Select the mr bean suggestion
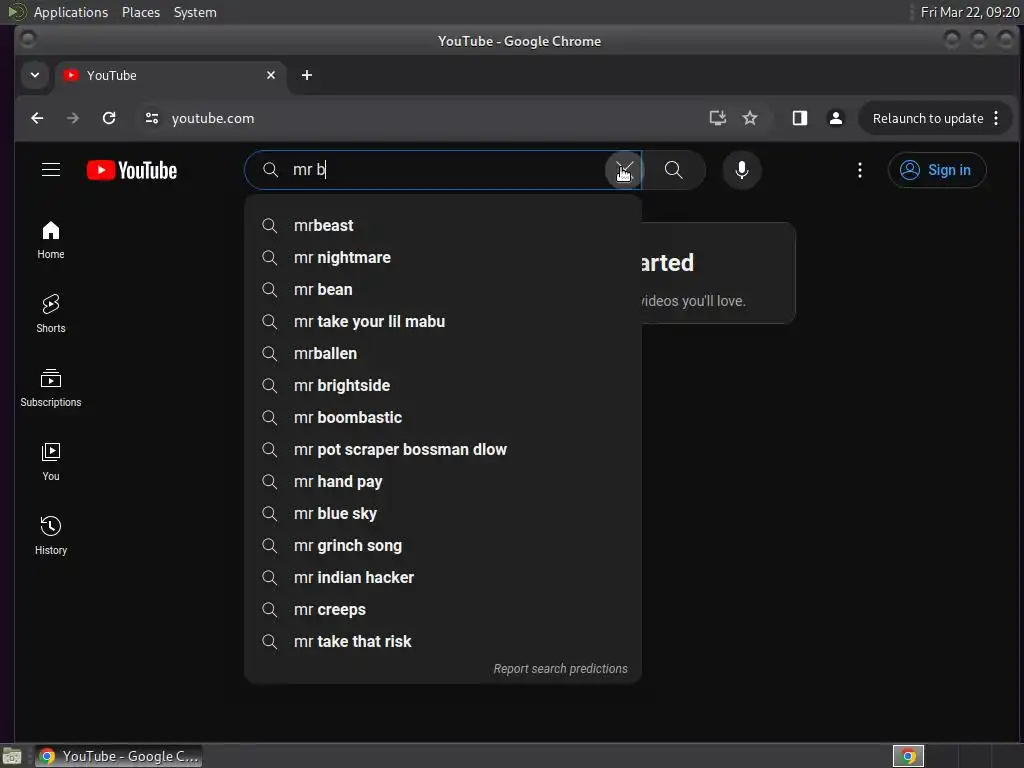Viewport: 1024px width, 768px height. (x=443, y=289)
